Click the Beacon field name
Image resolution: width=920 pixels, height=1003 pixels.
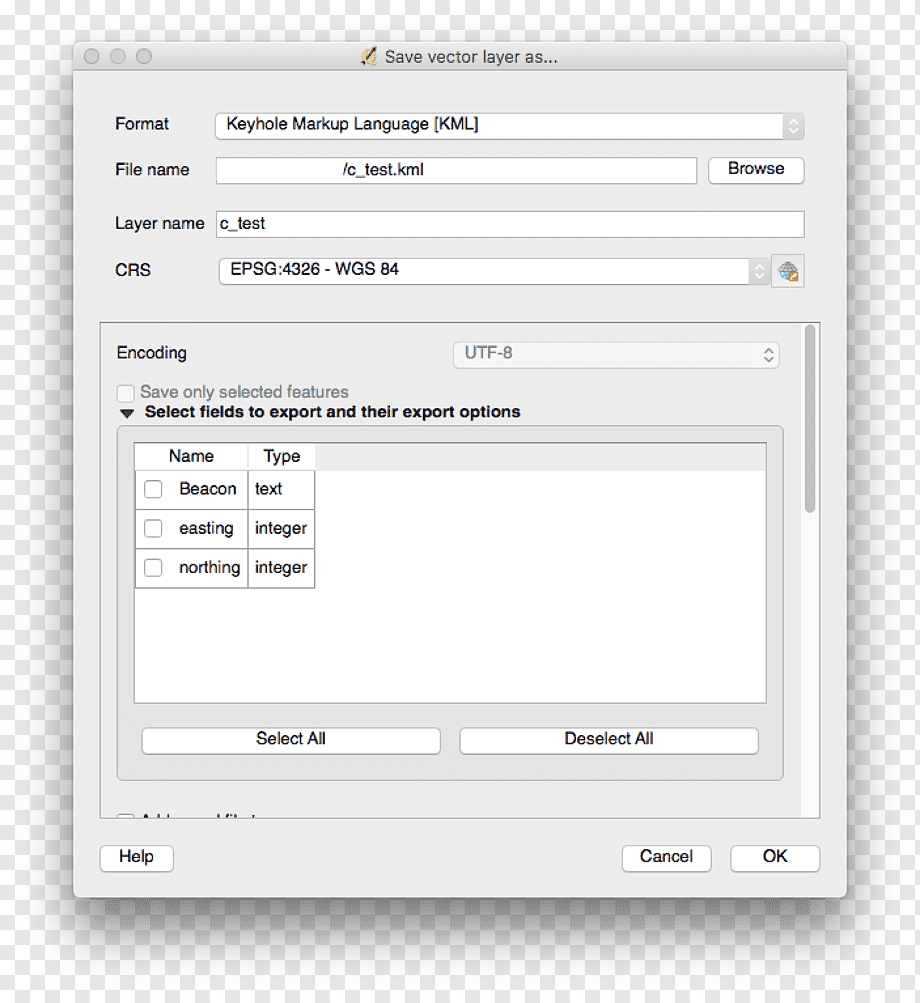(x=208, y=489)
